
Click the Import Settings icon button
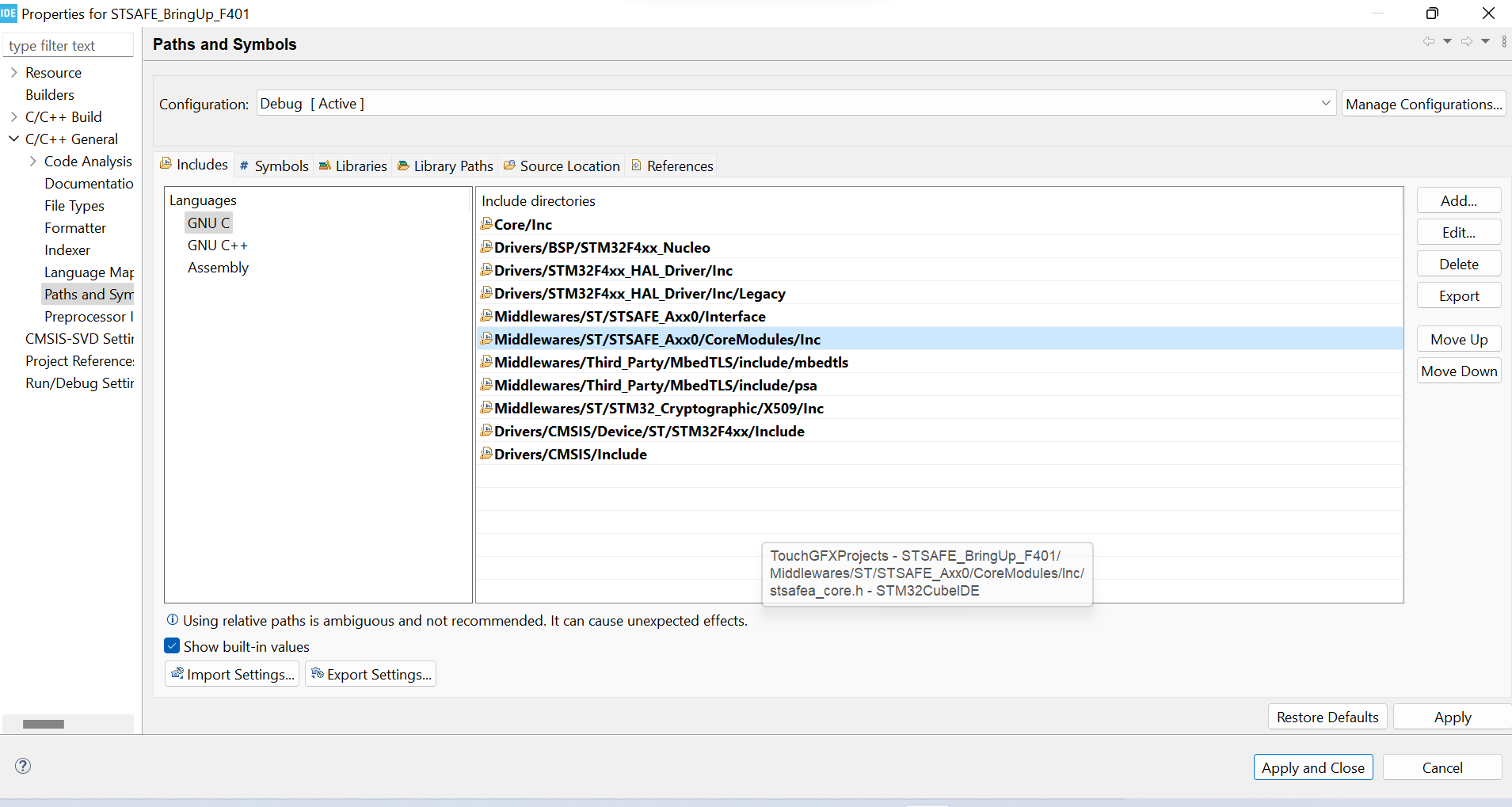click(x=232, y=674)
